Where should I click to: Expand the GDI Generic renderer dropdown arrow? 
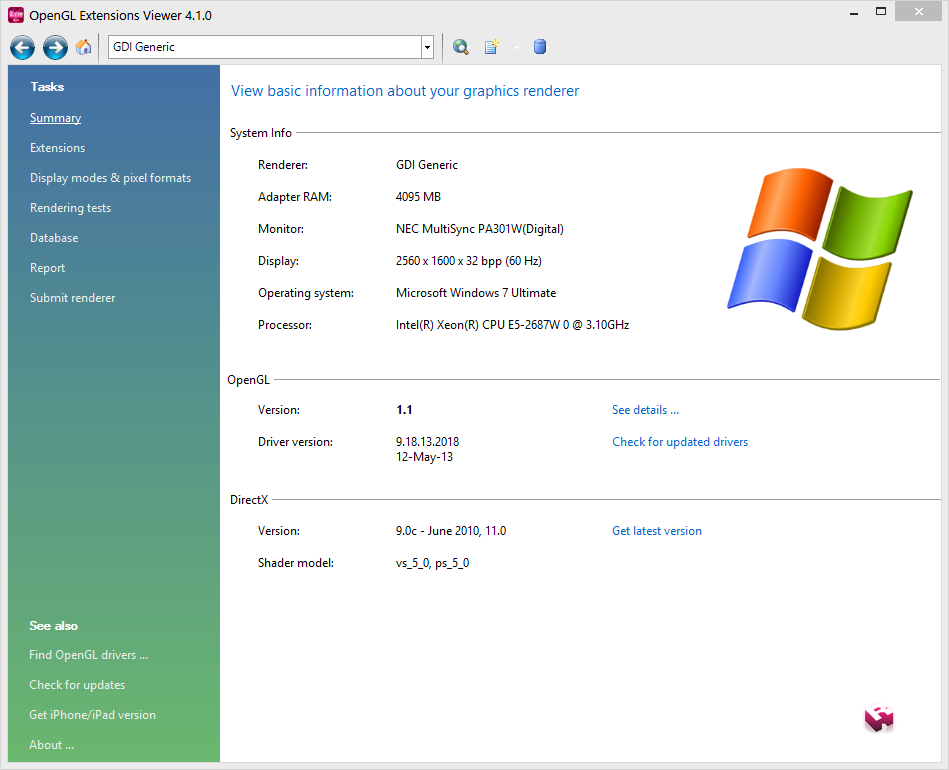pos(427,47)
